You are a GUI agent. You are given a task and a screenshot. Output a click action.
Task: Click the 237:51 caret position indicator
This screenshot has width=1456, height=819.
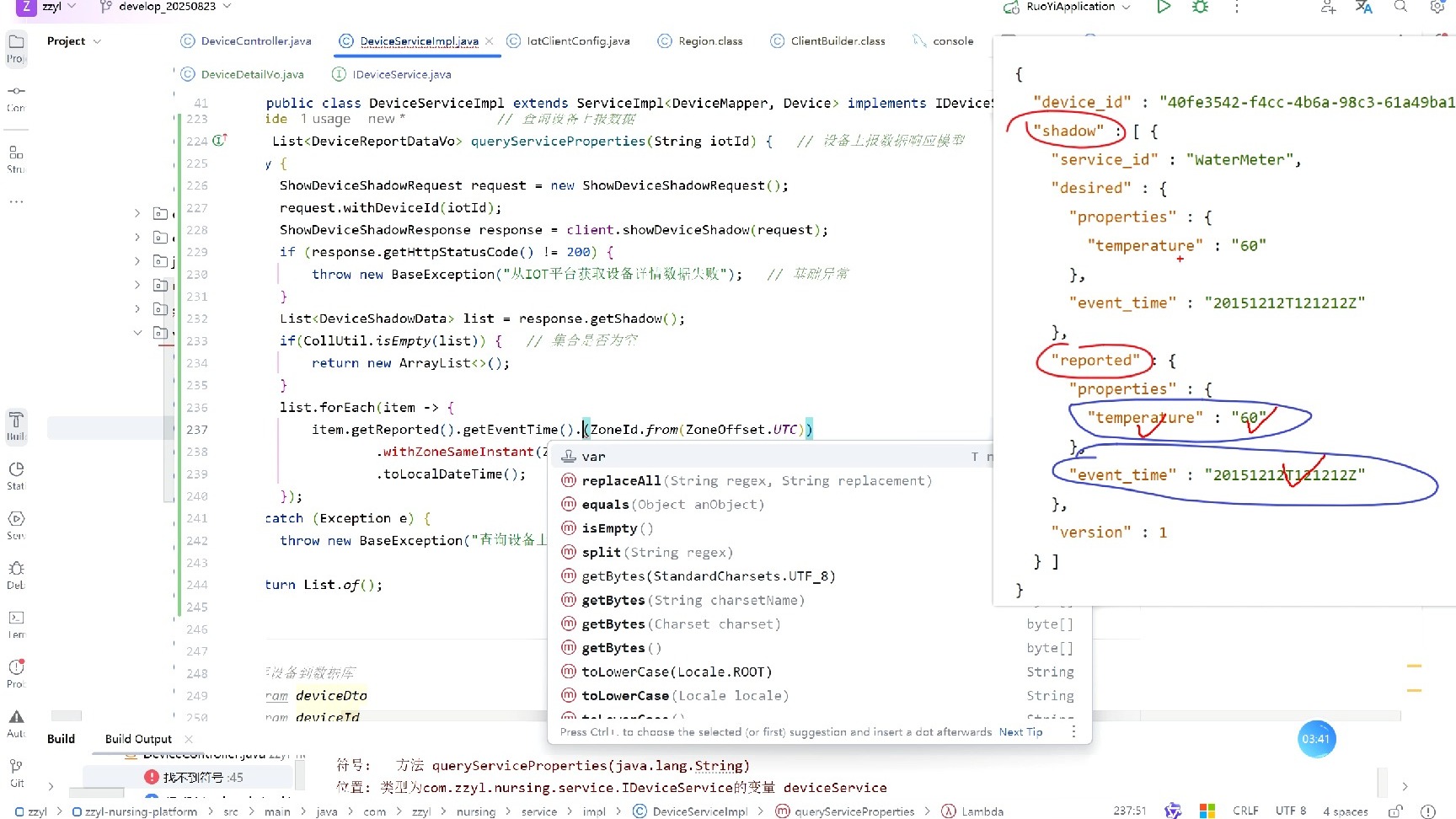pyautogui.click(x=1129, y=811)
